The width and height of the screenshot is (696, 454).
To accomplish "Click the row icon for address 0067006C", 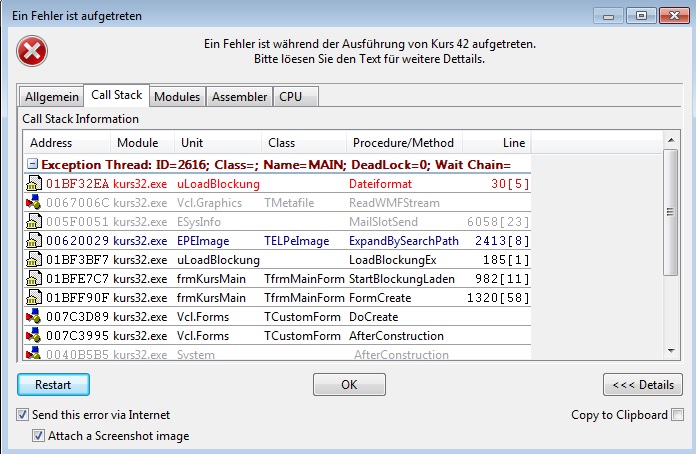I will [33, 203].
